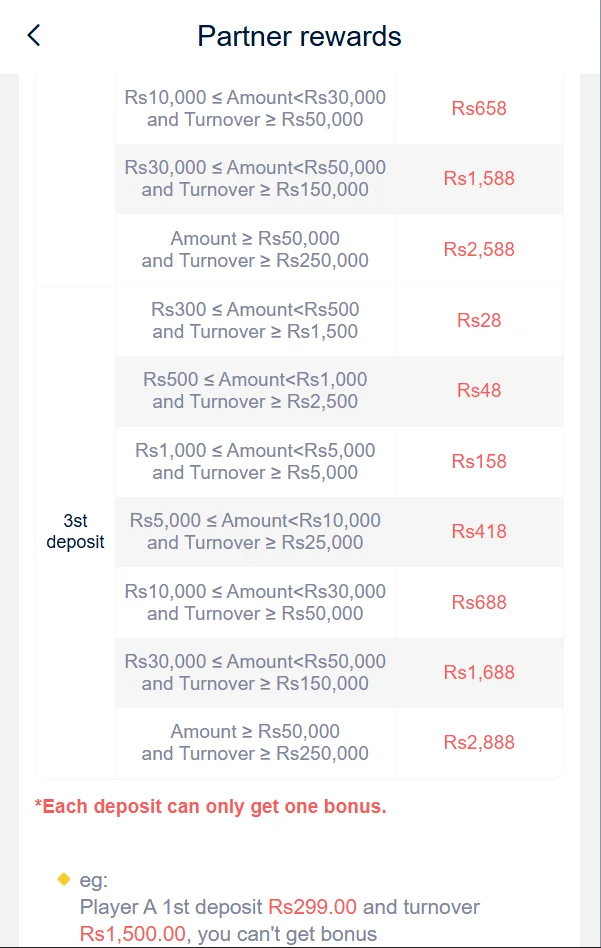This screenshot has height=948, width=601.
Task: Select the Rs418 bonus amount
Action: 479,531
